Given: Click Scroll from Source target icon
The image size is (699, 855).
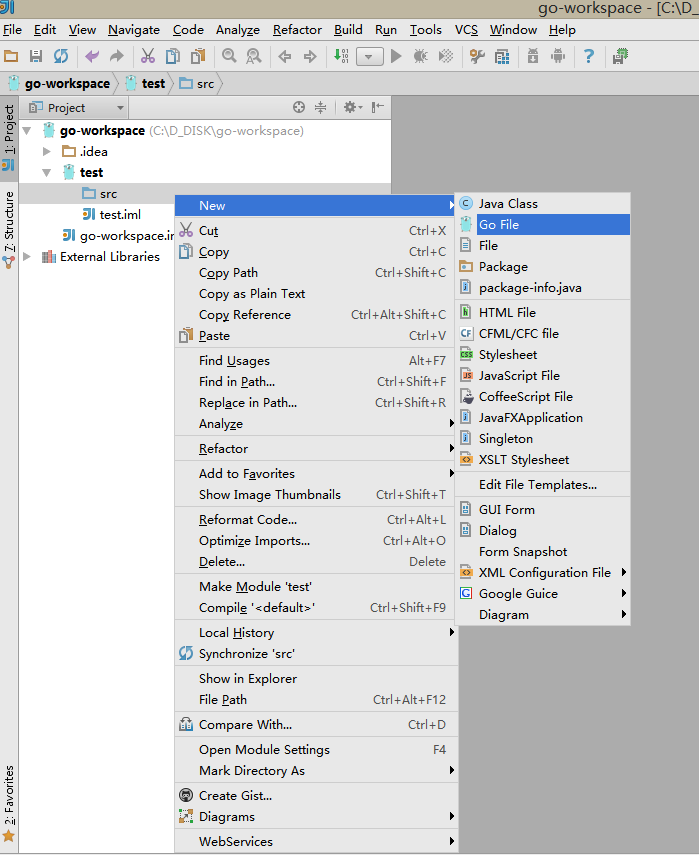Looking at the screenshot, I should (299, 107).
